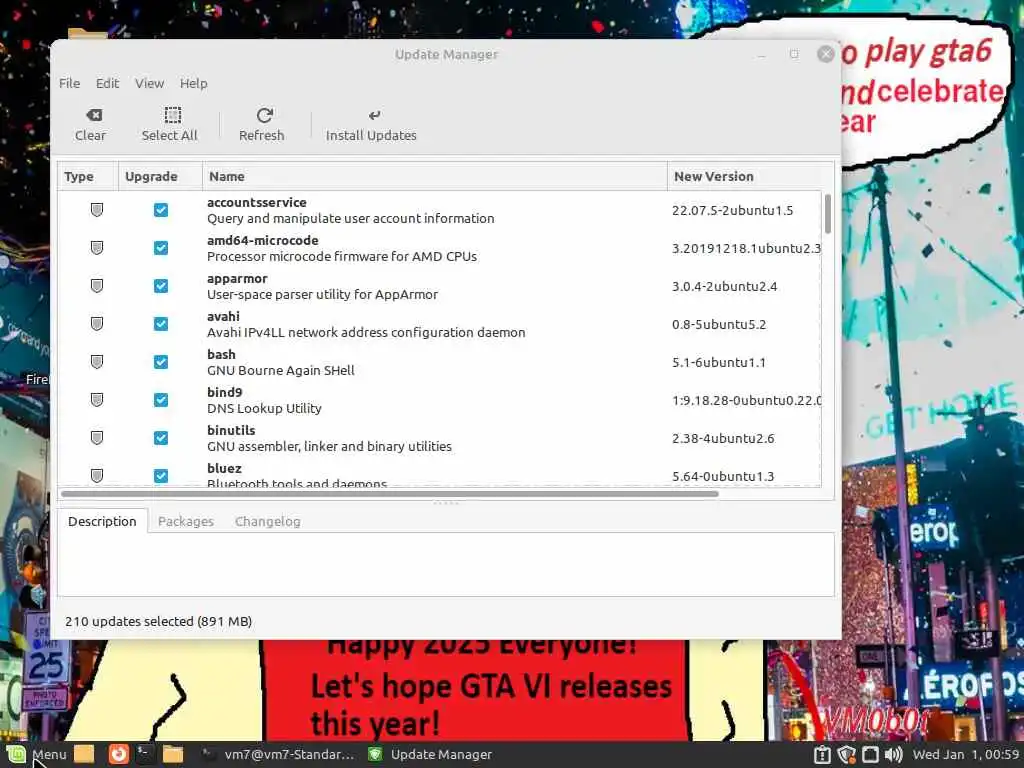Click the Update Manager taskbar window button

pos(430,754)
